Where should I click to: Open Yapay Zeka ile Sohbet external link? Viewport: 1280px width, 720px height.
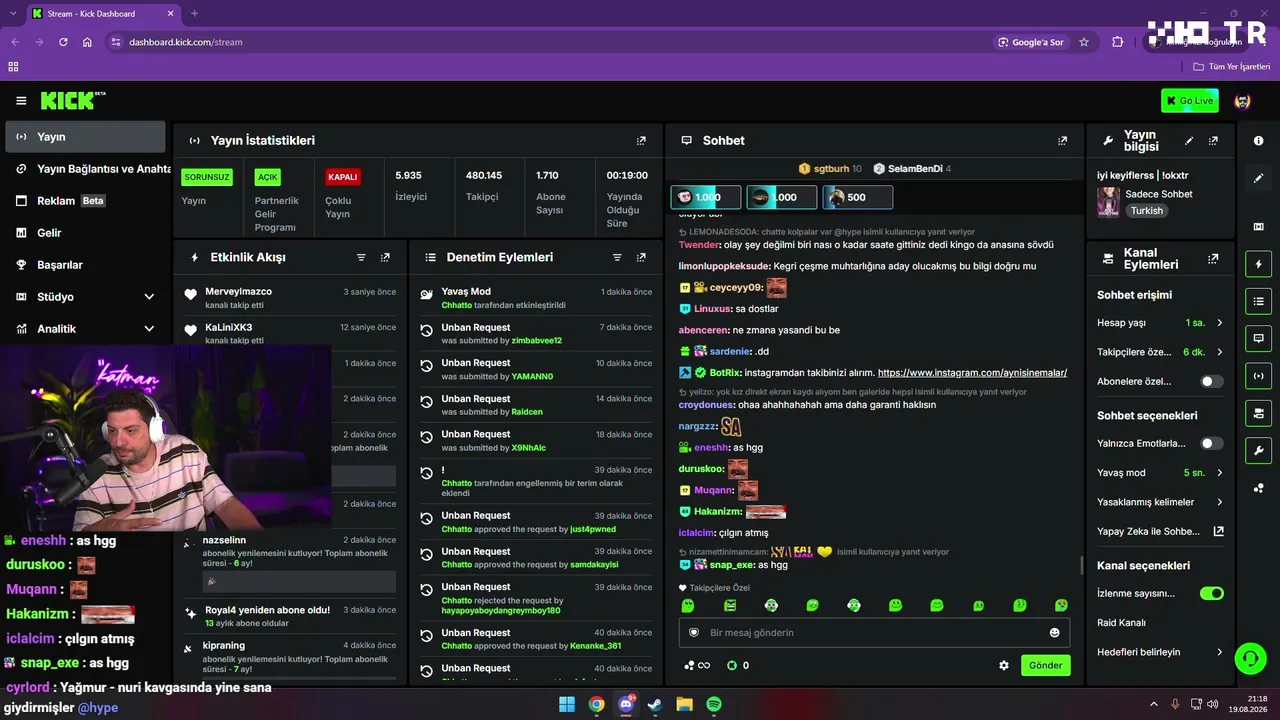click(x=1218, y=531)
